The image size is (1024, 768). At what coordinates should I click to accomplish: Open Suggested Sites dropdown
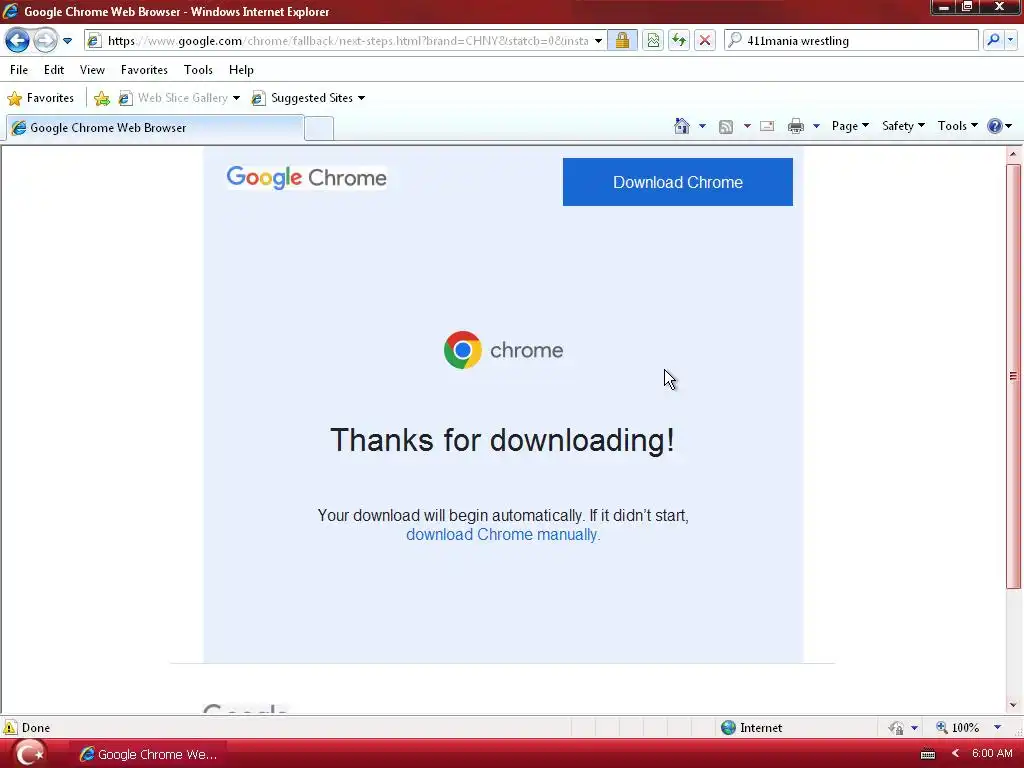coord(308,98)
